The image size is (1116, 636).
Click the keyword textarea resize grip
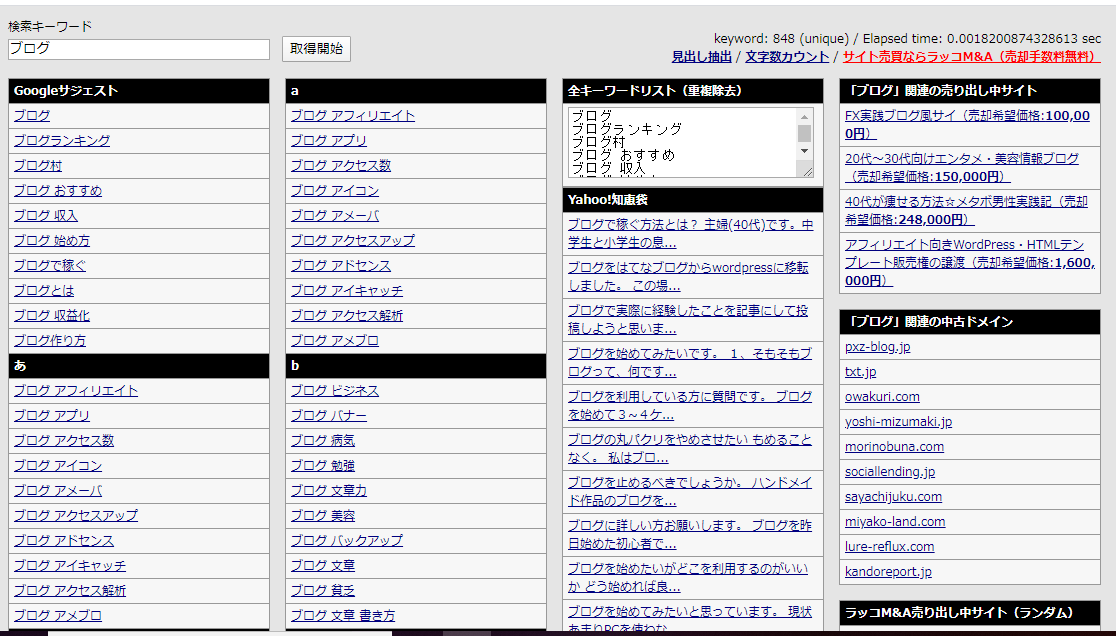(807, 171)
